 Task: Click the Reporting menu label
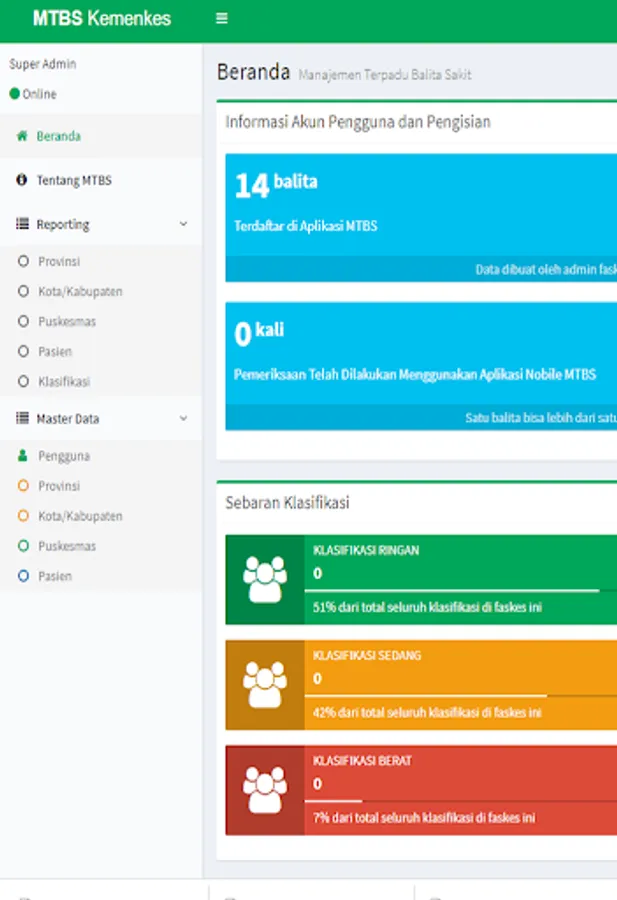coord(63,224)
